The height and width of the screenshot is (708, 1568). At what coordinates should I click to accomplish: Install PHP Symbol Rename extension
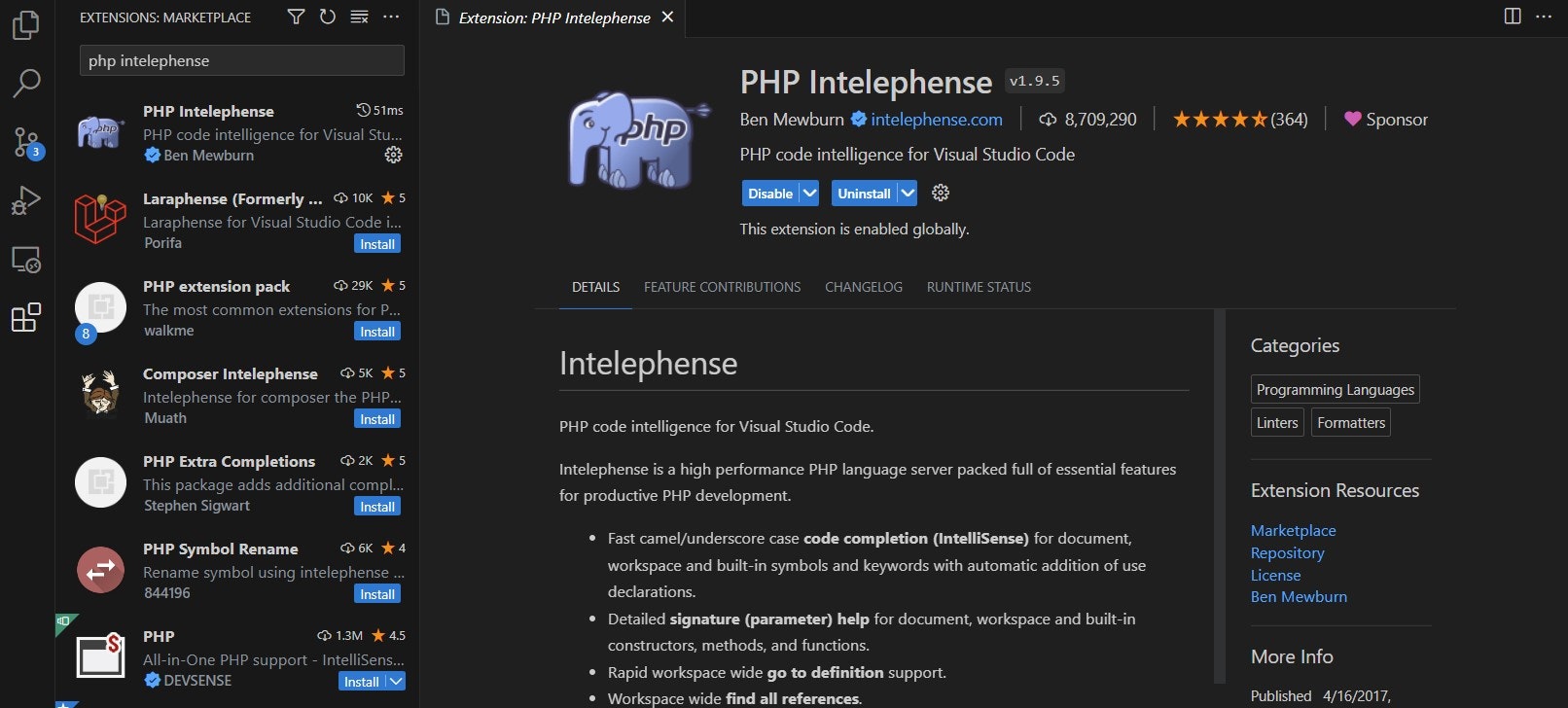coord(377,594)
